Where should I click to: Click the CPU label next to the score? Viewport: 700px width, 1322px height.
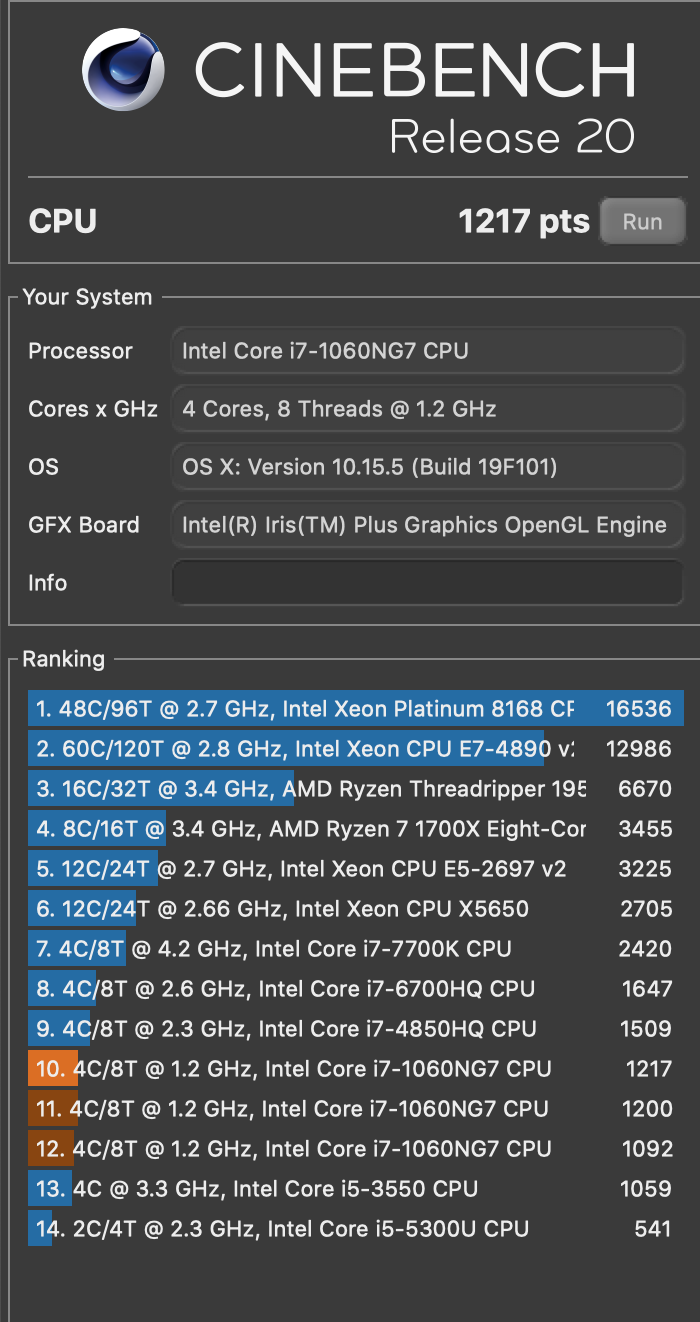click(x=63, y=221)
